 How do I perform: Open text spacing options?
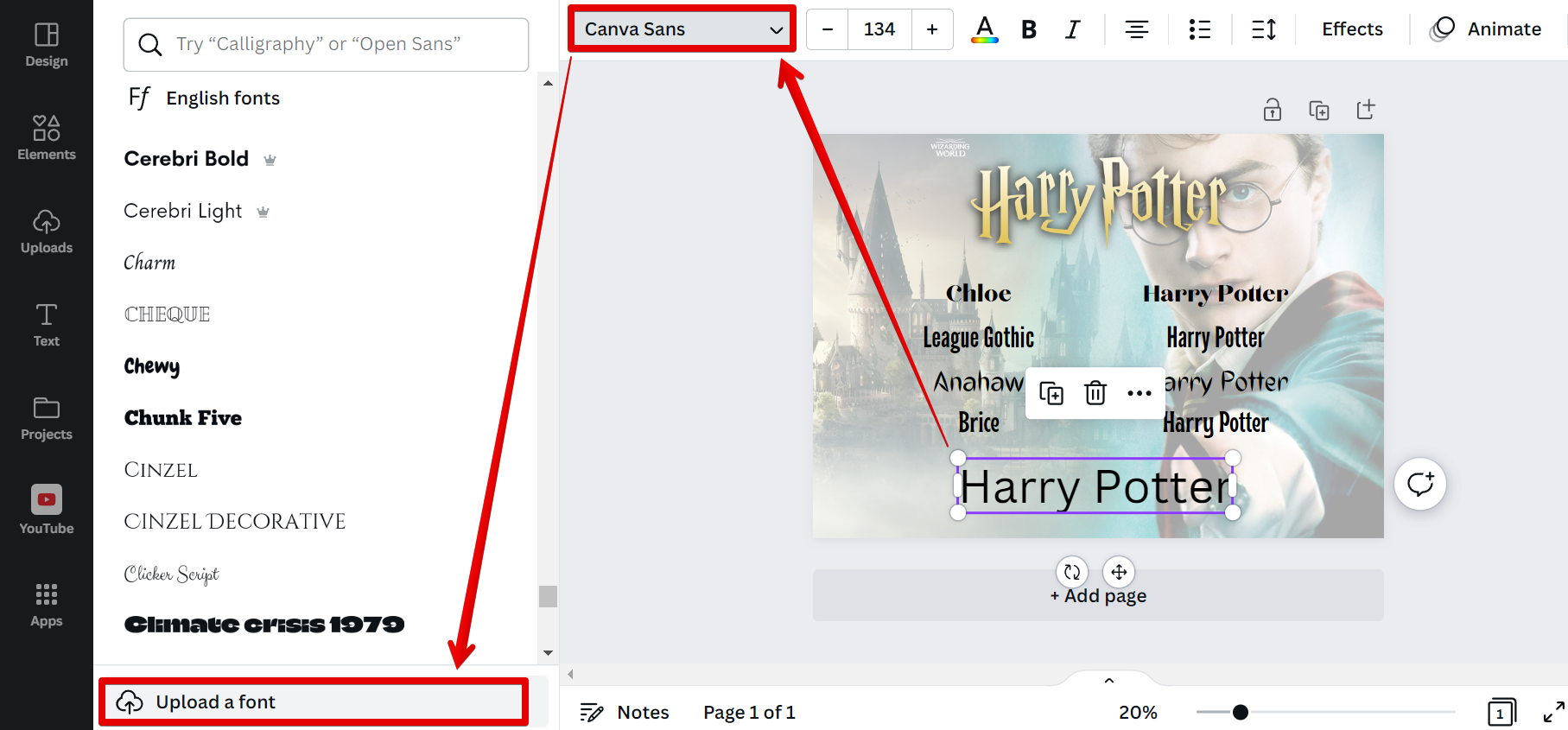1263,29
